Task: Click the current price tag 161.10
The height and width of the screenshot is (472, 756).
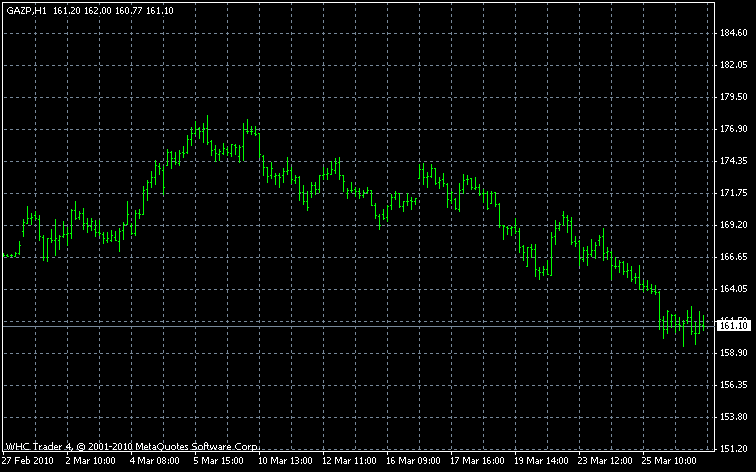Action: point(735,326)
